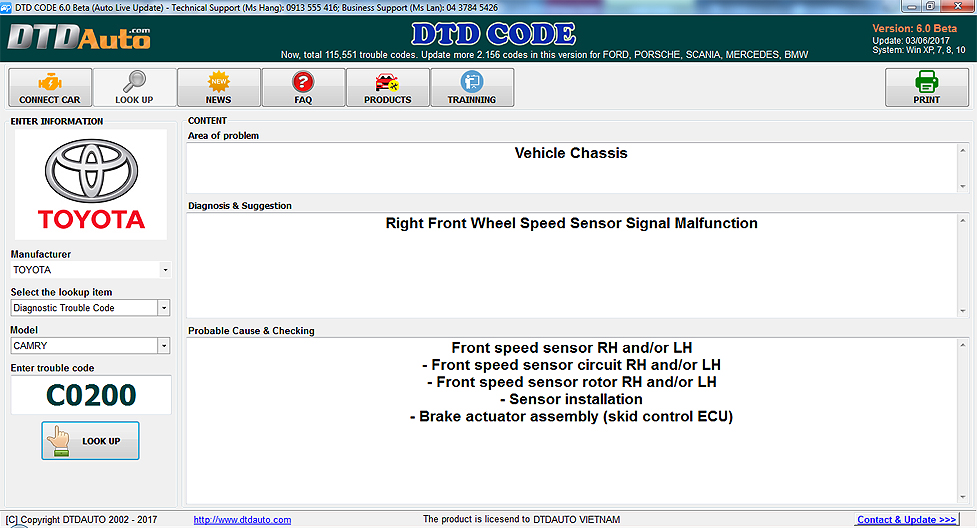Open FAQ question mark icon

[x=303, y=82]
